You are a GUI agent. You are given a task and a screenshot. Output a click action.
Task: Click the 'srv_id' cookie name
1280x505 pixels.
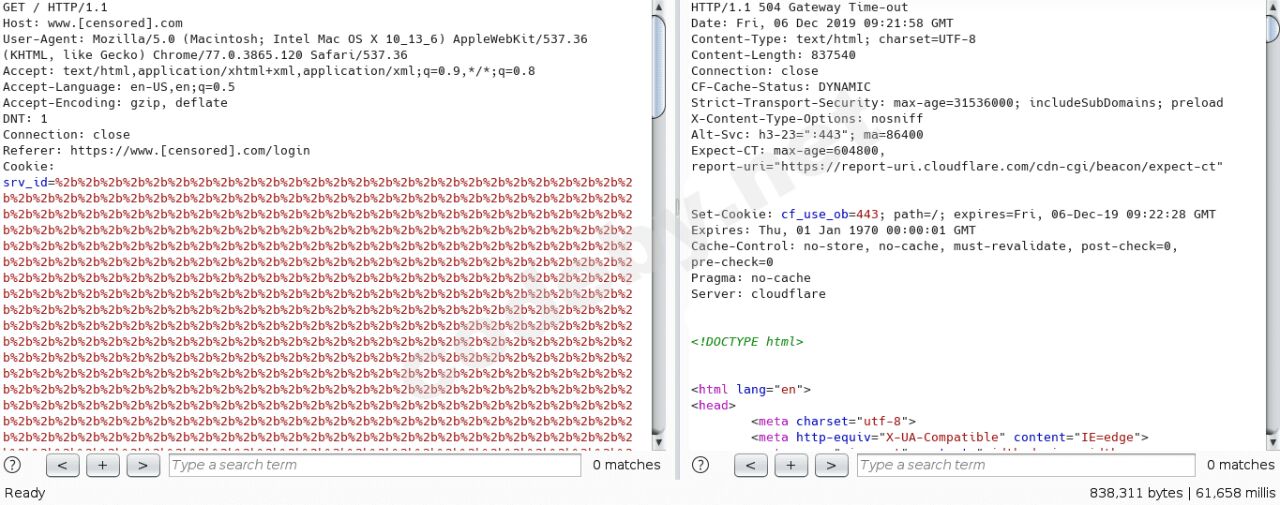(25, 183)
